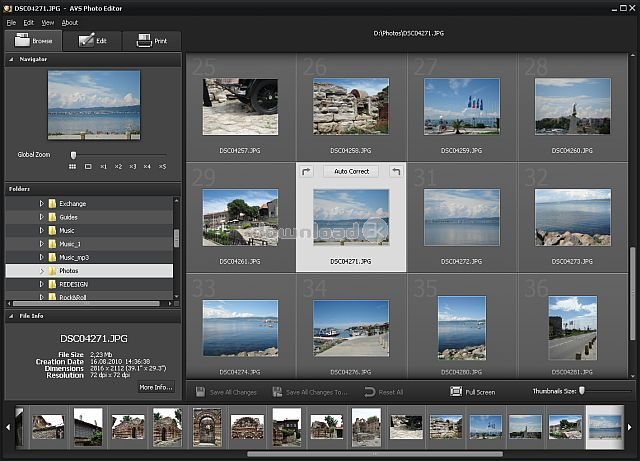Click the Thumbnails Size slider handle
Image resolution: width=640 pixels, height=461 pixels.
click(581, 391)
